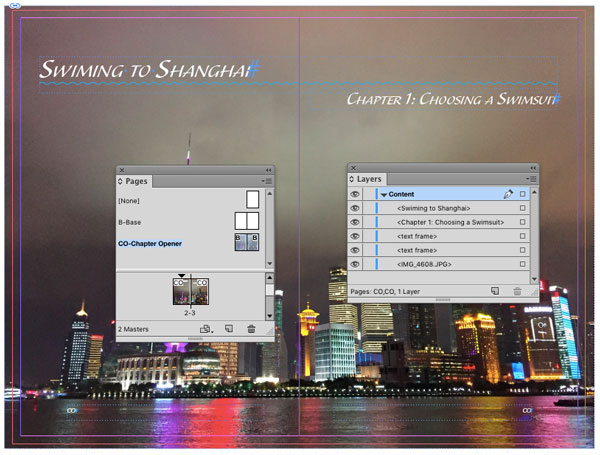Select the Layers panel tab

pyautogui.click(x=368, y=179)
